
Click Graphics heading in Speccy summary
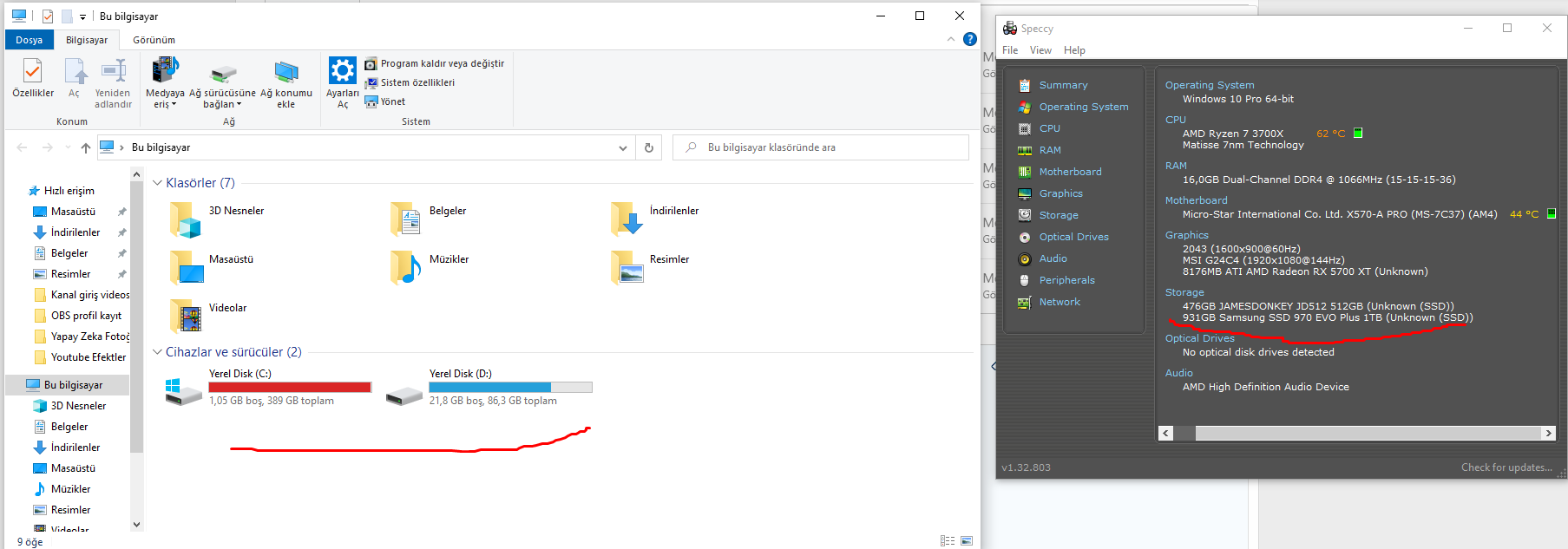coord(1186,235)
